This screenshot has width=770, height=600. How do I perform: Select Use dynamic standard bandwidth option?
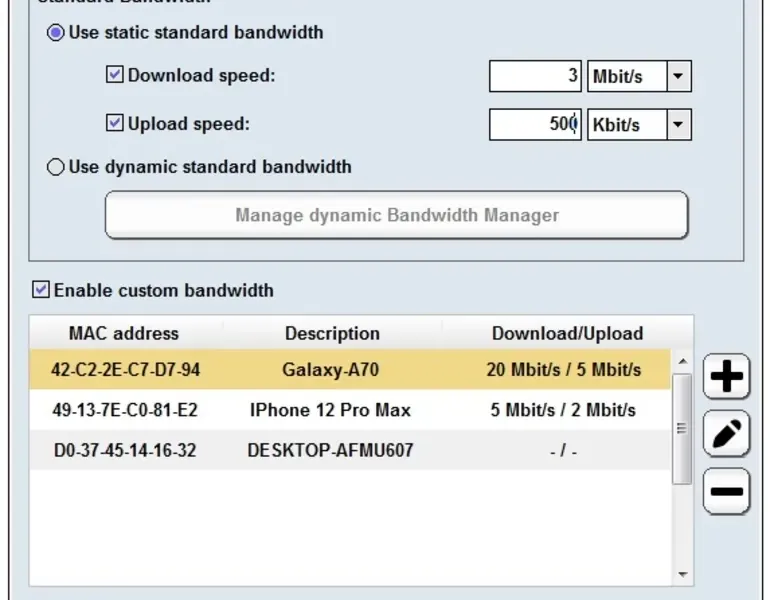(57, 167)
